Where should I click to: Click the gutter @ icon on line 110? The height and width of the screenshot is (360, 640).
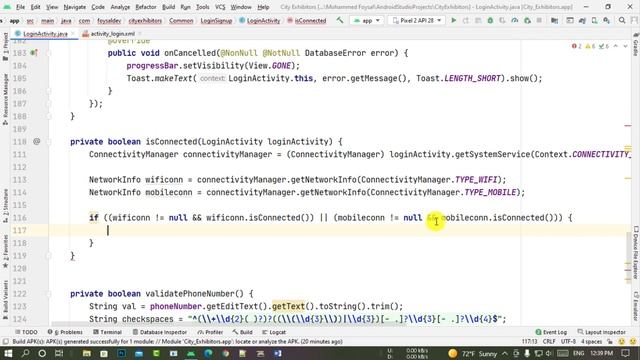coord(36,141)
